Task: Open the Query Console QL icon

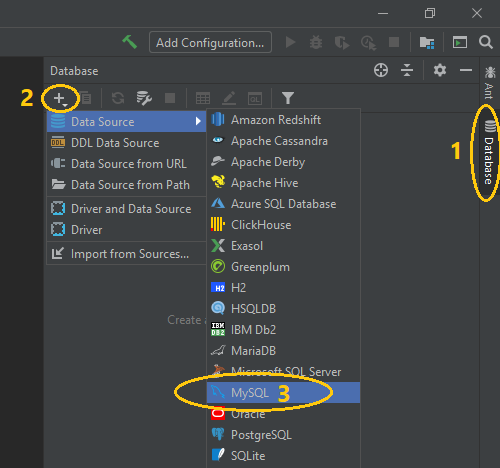Action: (x=255, y=99)
